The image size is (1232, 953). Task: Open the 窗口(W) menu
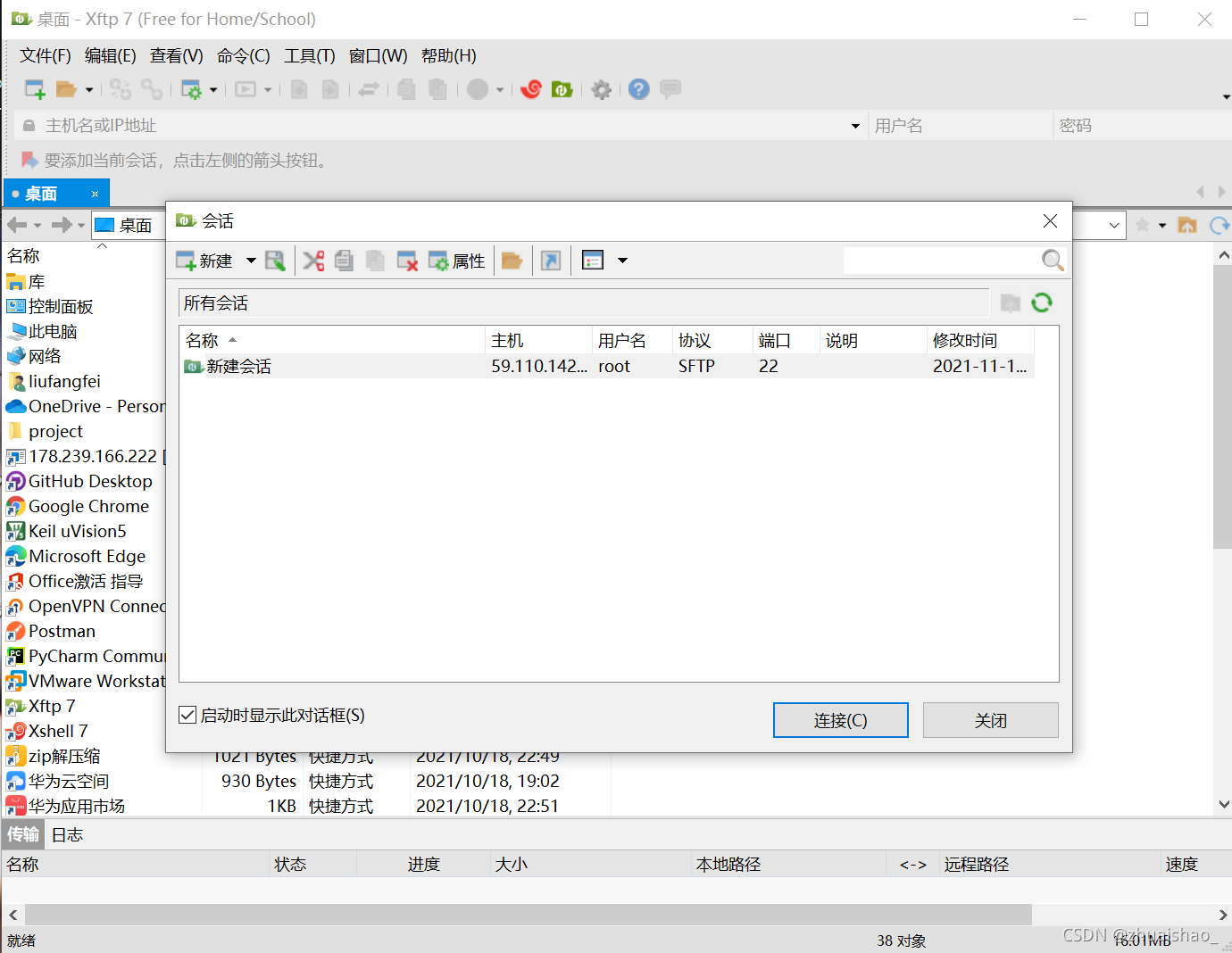379,56
